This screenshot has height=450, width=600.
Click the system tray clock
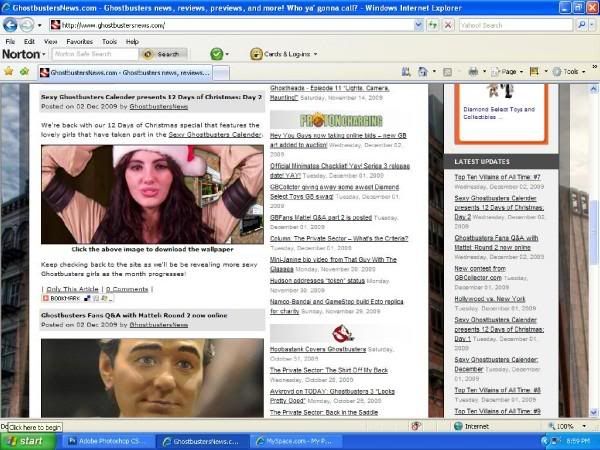pyautogui.click(x=578, y=441)
